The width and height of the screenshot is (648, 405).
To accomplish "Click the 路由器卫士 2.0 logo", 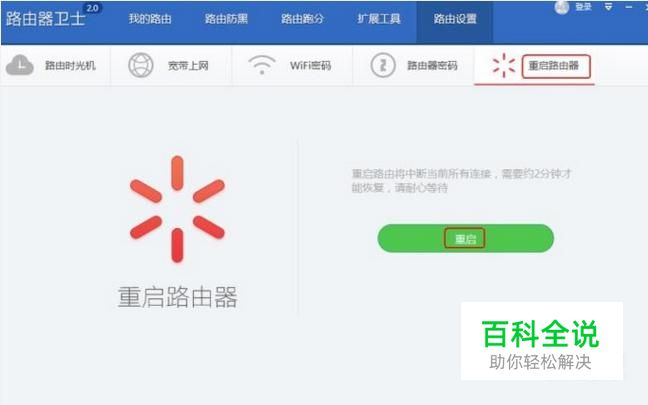I will [51, 17].
